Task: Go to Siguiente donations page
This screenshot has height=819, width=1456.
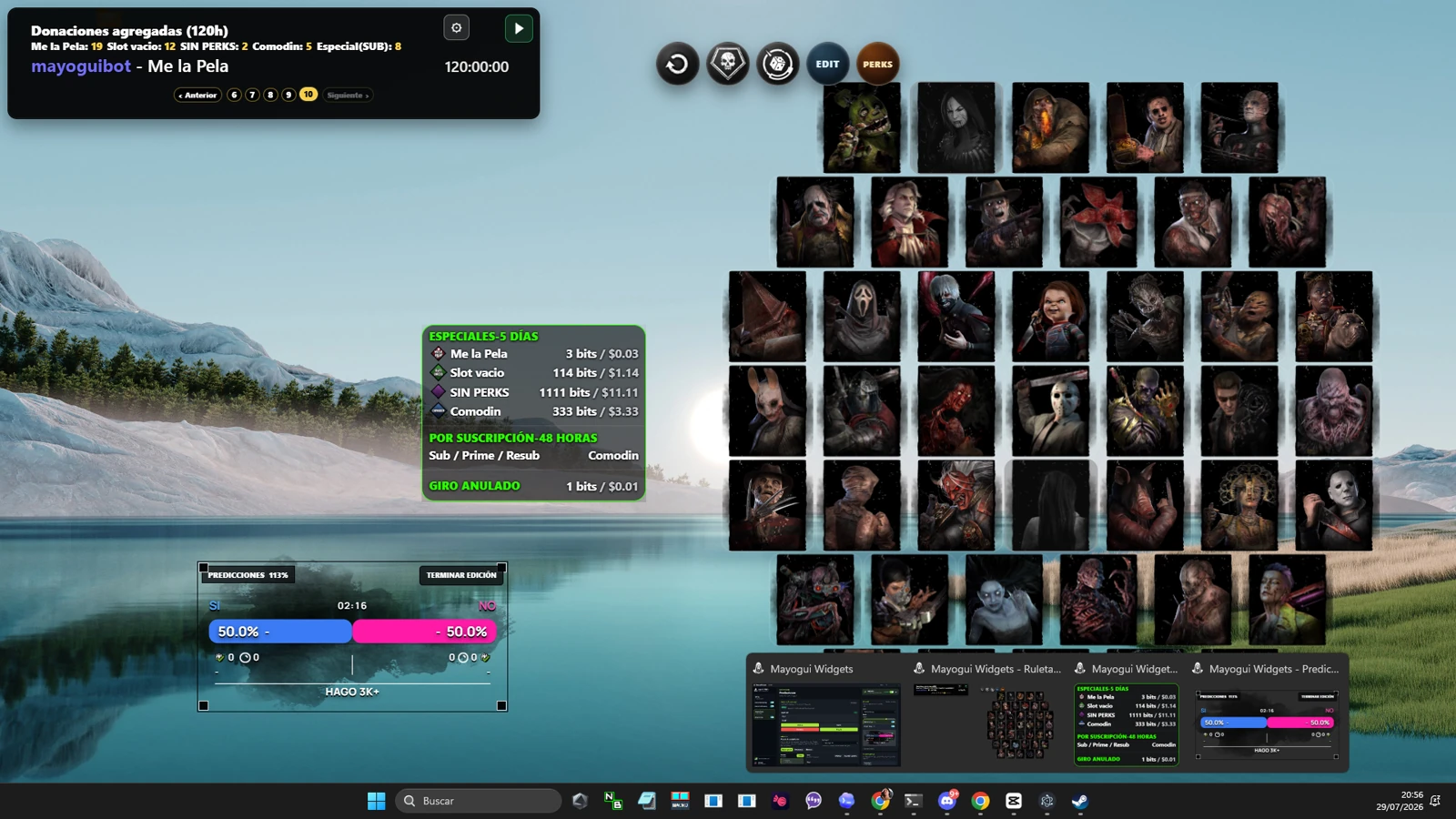Action: 348,95
